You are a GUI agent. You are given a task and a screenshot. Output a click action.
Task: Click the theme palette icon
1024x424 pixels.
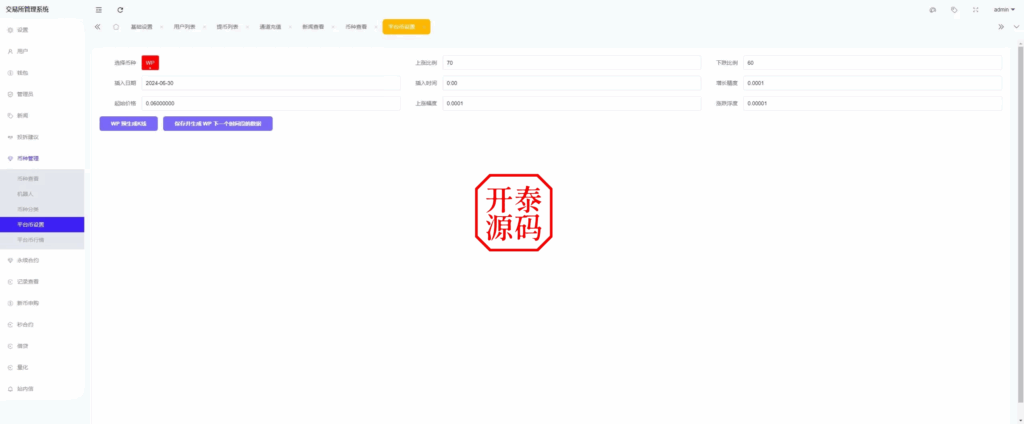(932, 9)
